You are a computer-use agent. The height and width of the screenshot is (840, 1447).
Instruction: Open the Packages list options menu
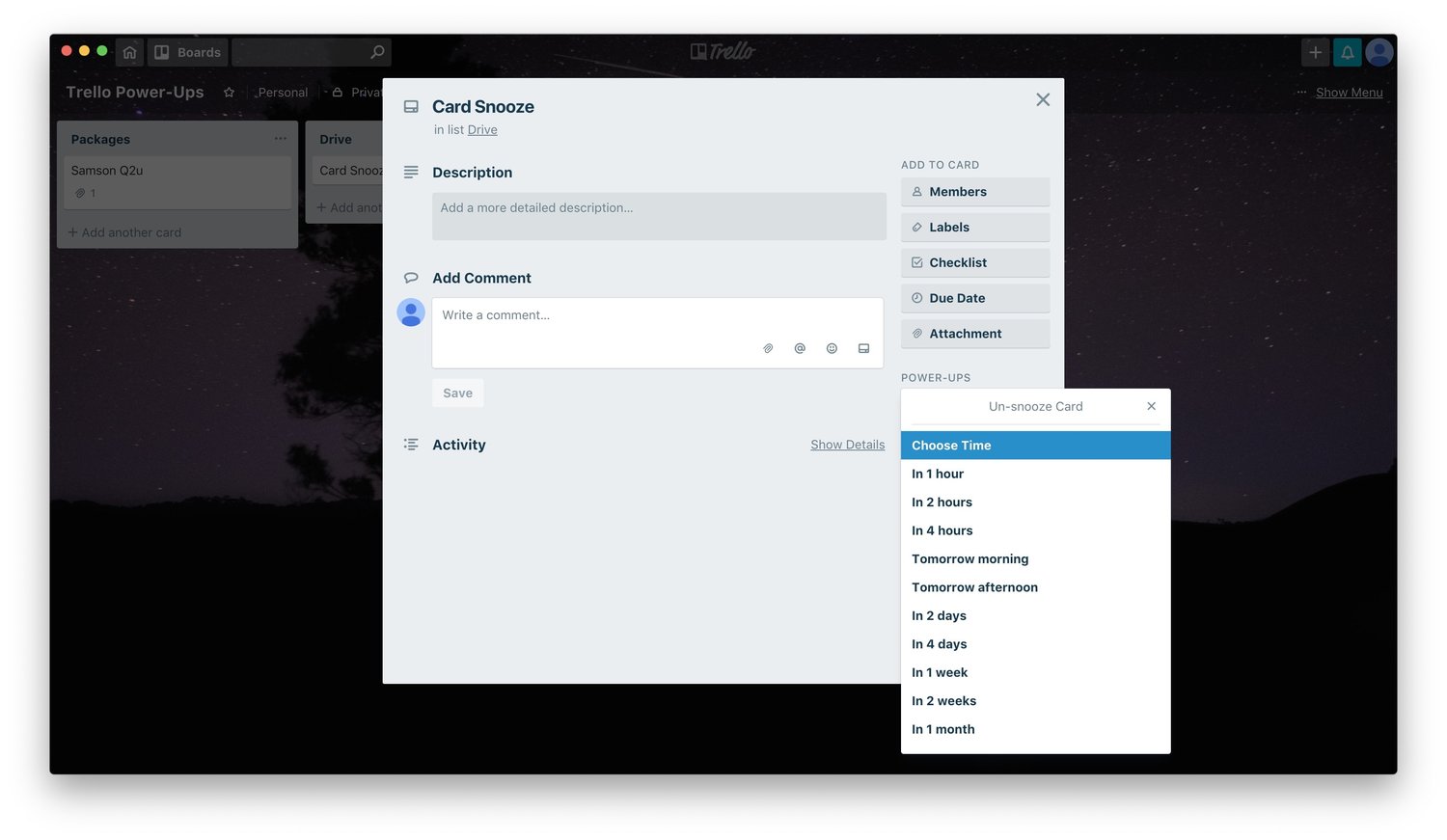coord(280,139)
